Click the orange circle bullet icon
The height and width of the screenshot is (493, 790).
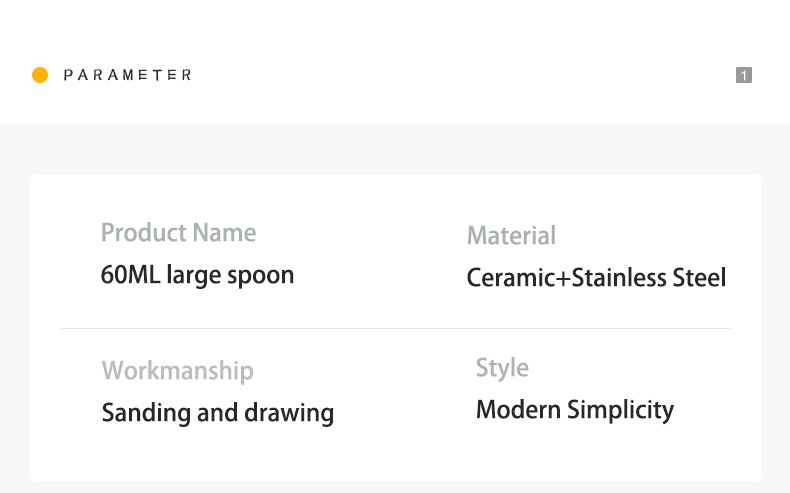[x=40, y=75]
